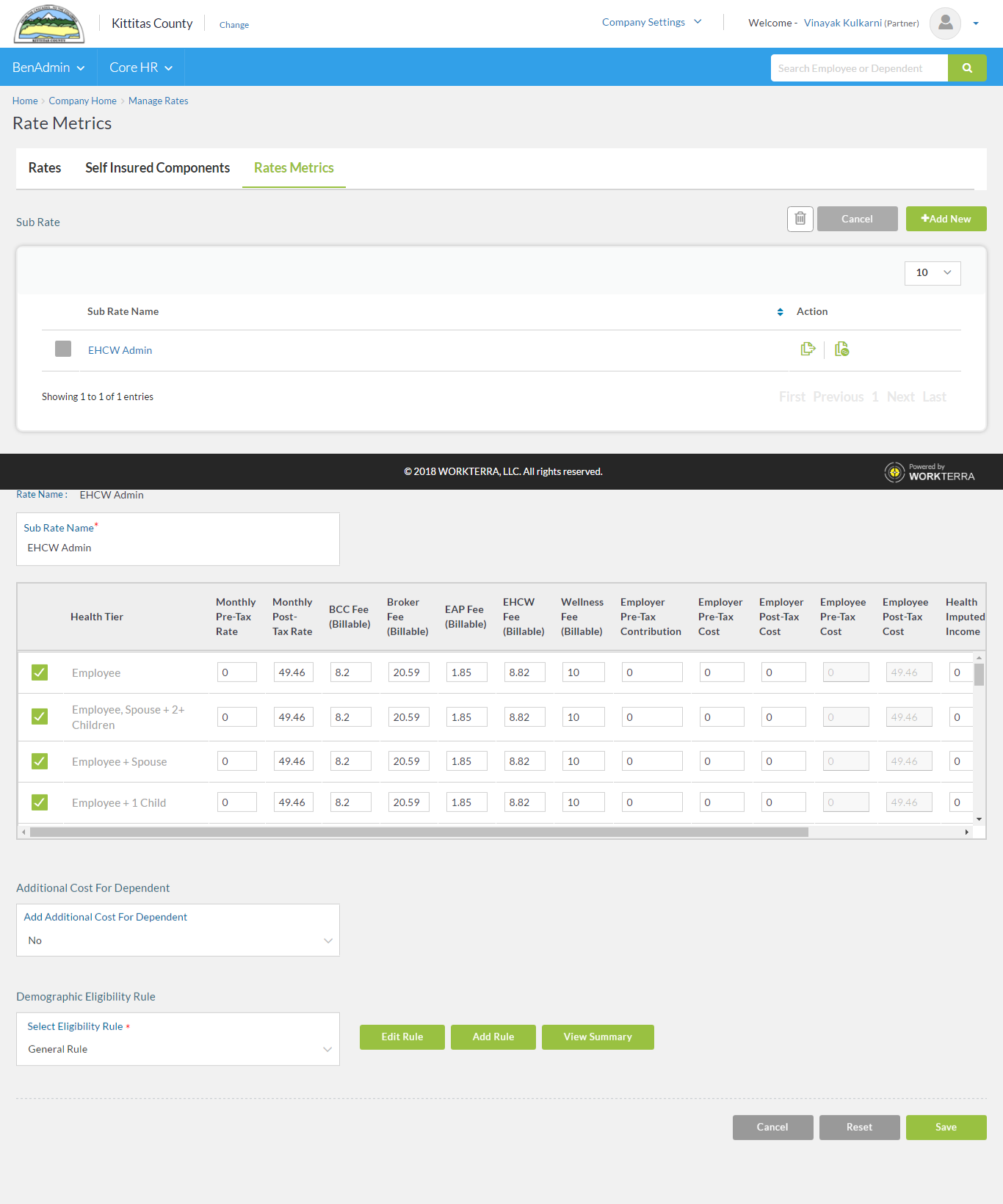Click the linked document icon for EHCW Admin
This screenshot has width=1003, height=1204.
841,349
